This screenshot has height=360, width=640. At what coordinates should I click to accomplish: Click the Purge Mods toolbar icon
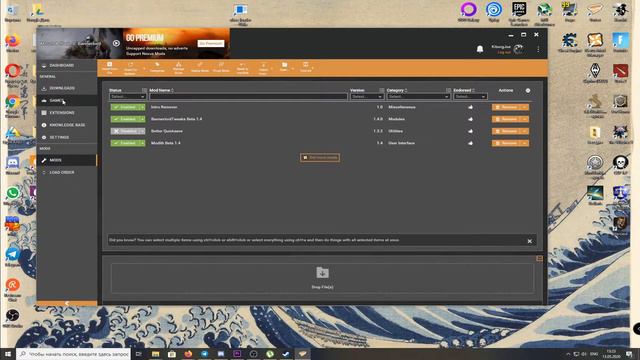pyautogui.click(x=221, y=67)
